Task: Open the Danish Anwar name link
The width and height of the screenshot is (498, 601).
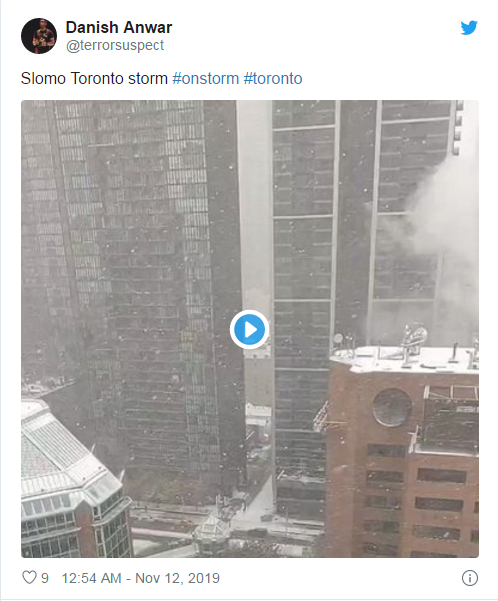Action: click(119, 27)
